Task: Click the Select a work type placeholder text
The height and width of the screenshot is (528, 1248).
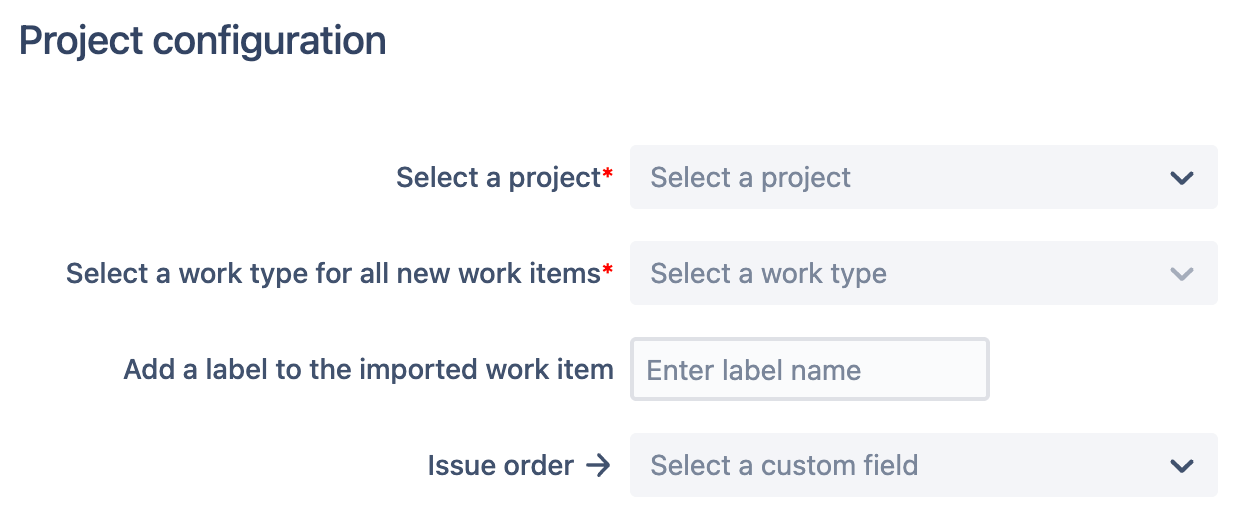Action: point(768,274)
